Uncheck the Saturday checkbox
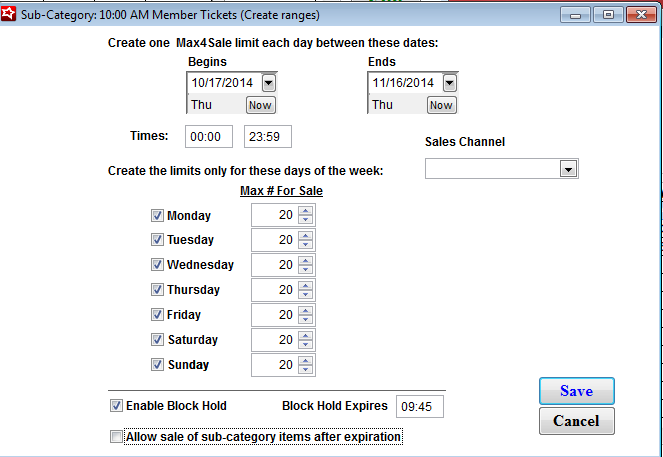 coord(157,339)
